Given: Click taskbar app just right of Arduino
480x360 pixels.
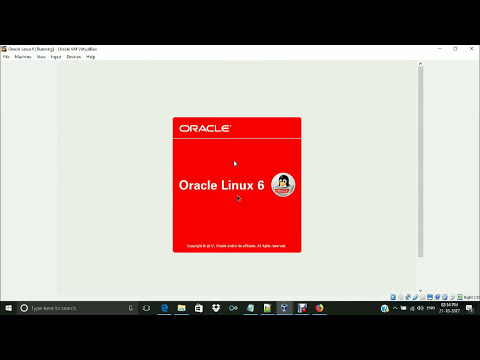Looking at the screenshot, I should pyautogui.click(x=250, y=308).
